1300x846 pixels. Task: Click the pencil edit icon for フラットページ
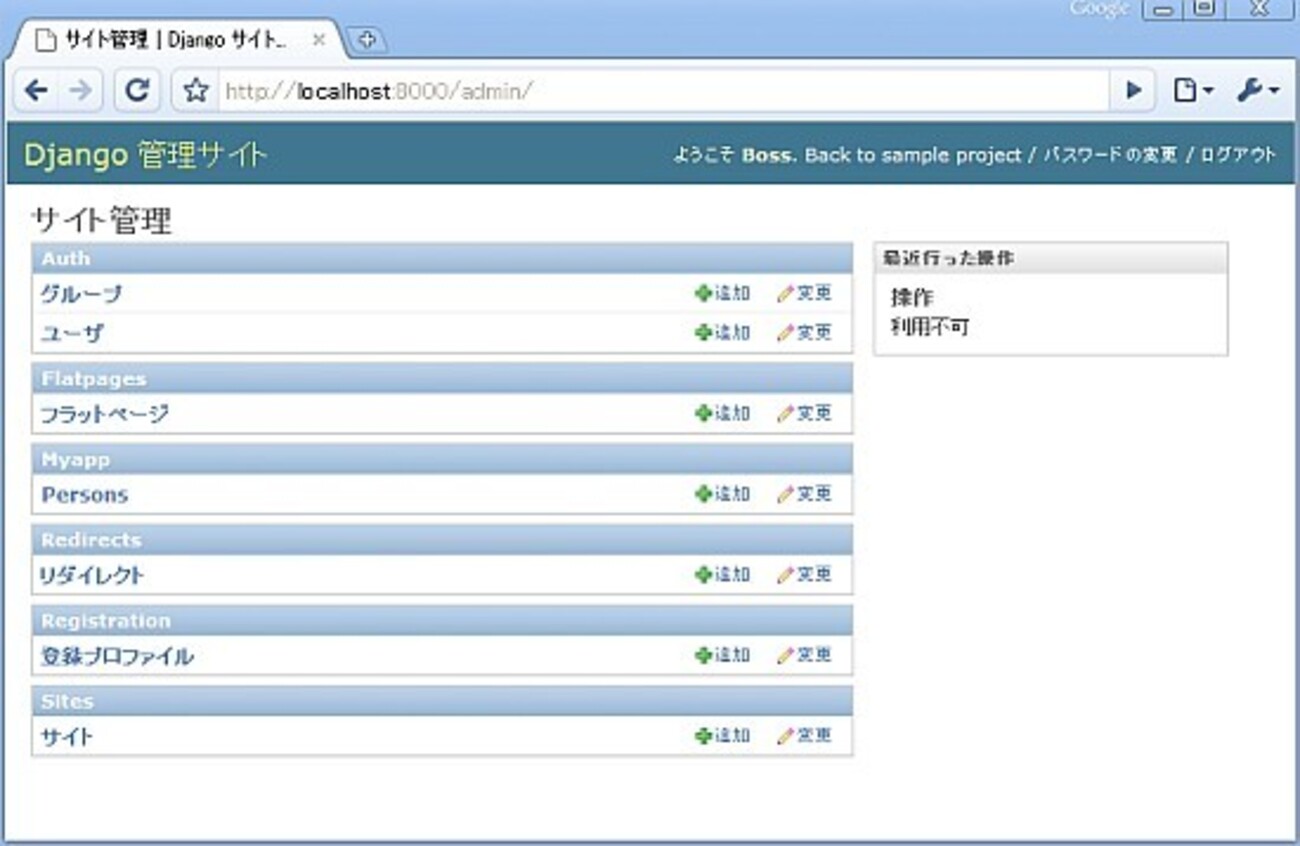click(x=785, y=413)
